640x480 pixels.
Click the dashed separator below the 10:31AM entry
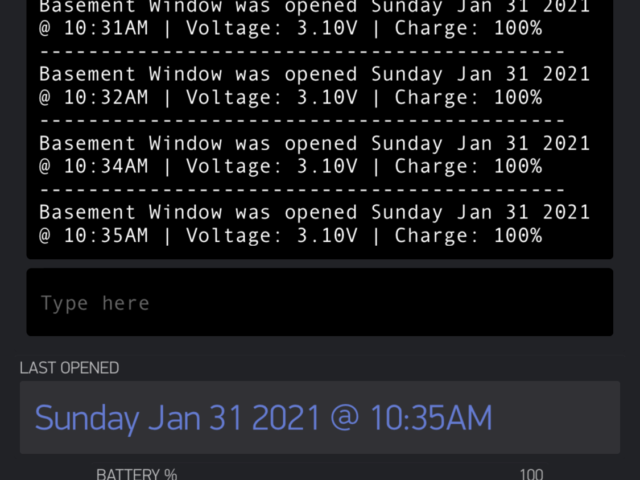pos(302,52)
